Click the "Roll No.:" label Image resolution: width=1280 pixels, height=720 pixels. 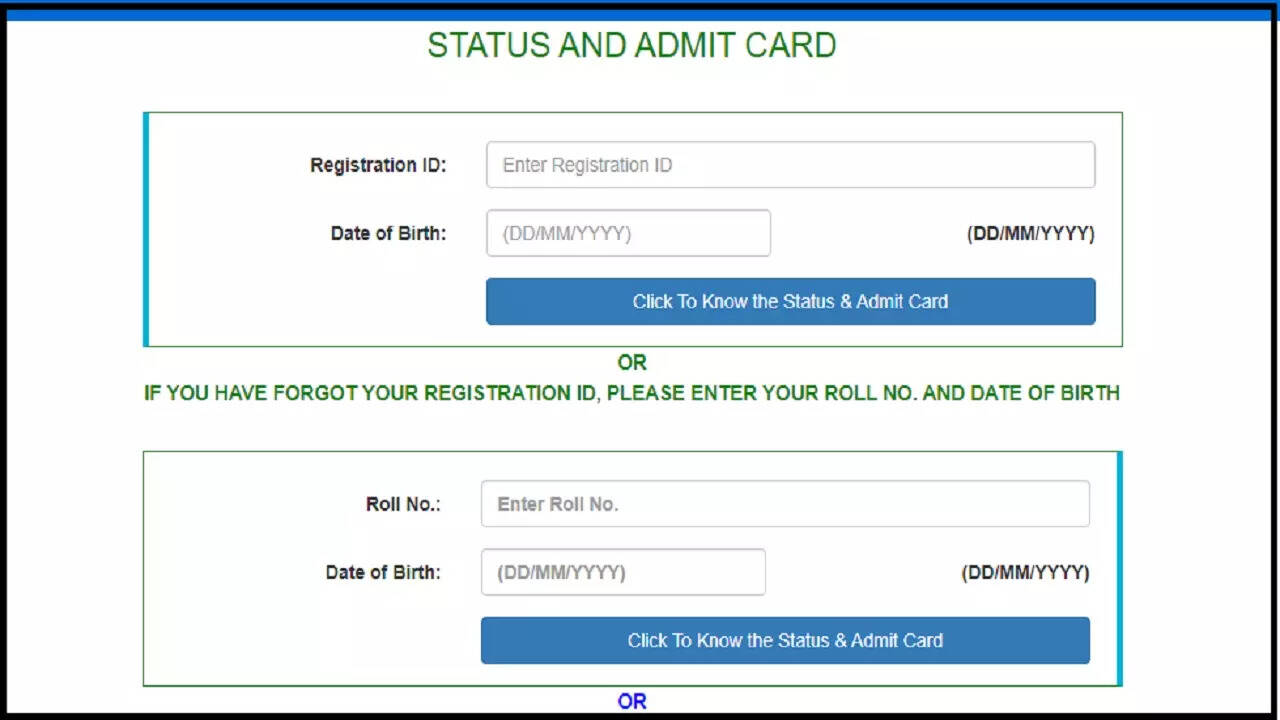click(403, 504)
